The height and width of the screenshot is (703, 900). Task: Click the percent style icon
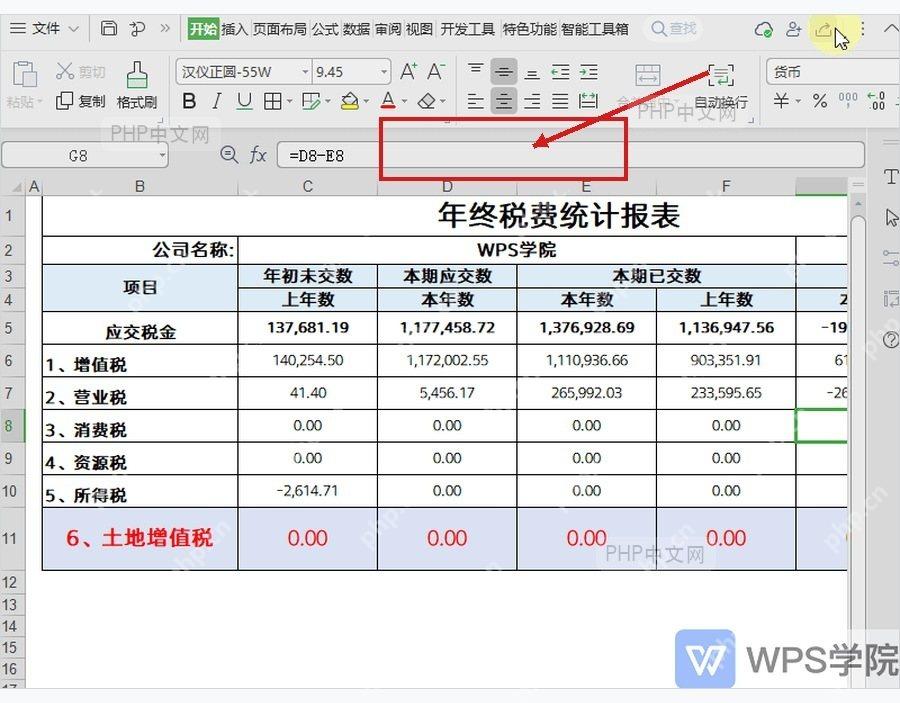820,102
